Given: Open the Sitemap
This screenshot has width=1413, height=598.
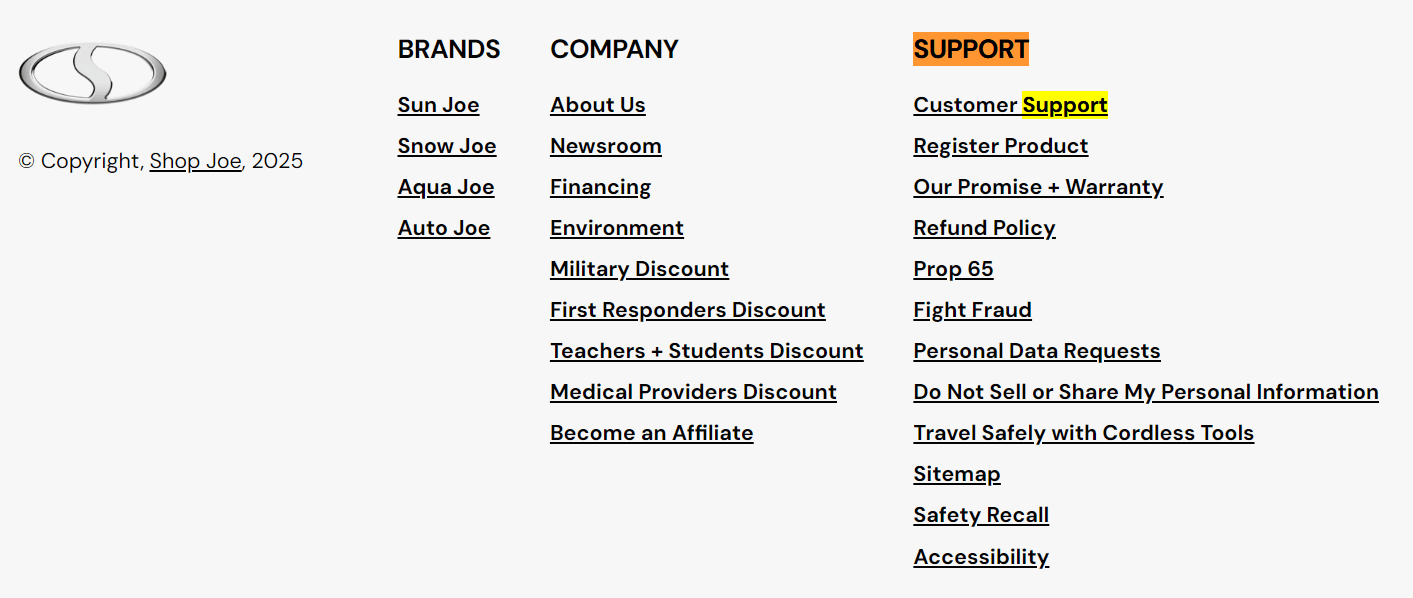Looking at the screenshot, I should 956,473.
